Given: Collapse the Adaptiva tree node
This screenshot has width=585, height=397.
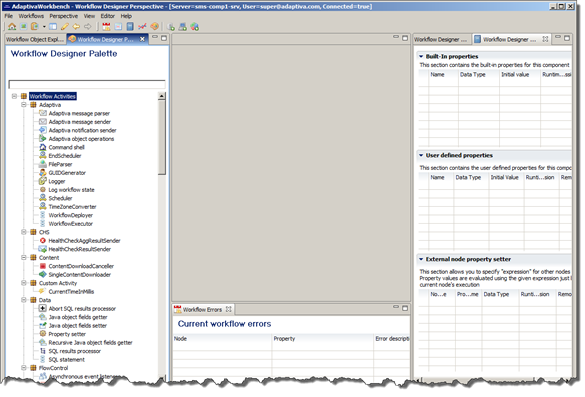Looking at the screenshot, I should [24, 105].
